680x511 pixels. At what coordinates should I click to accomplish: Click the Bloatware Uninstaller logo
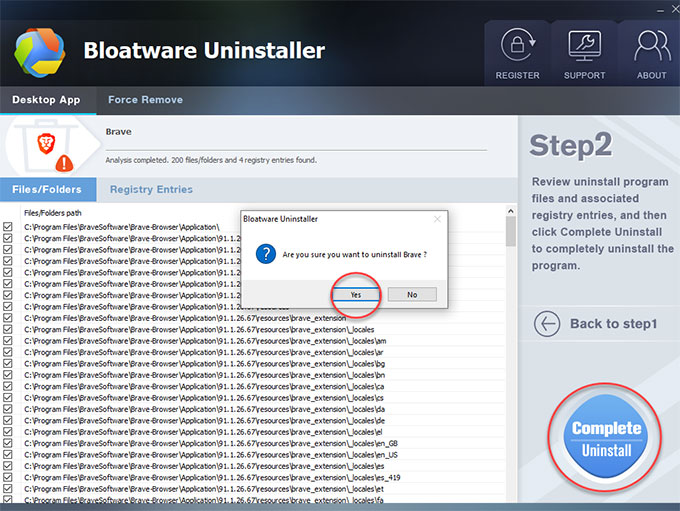point(40,52)
